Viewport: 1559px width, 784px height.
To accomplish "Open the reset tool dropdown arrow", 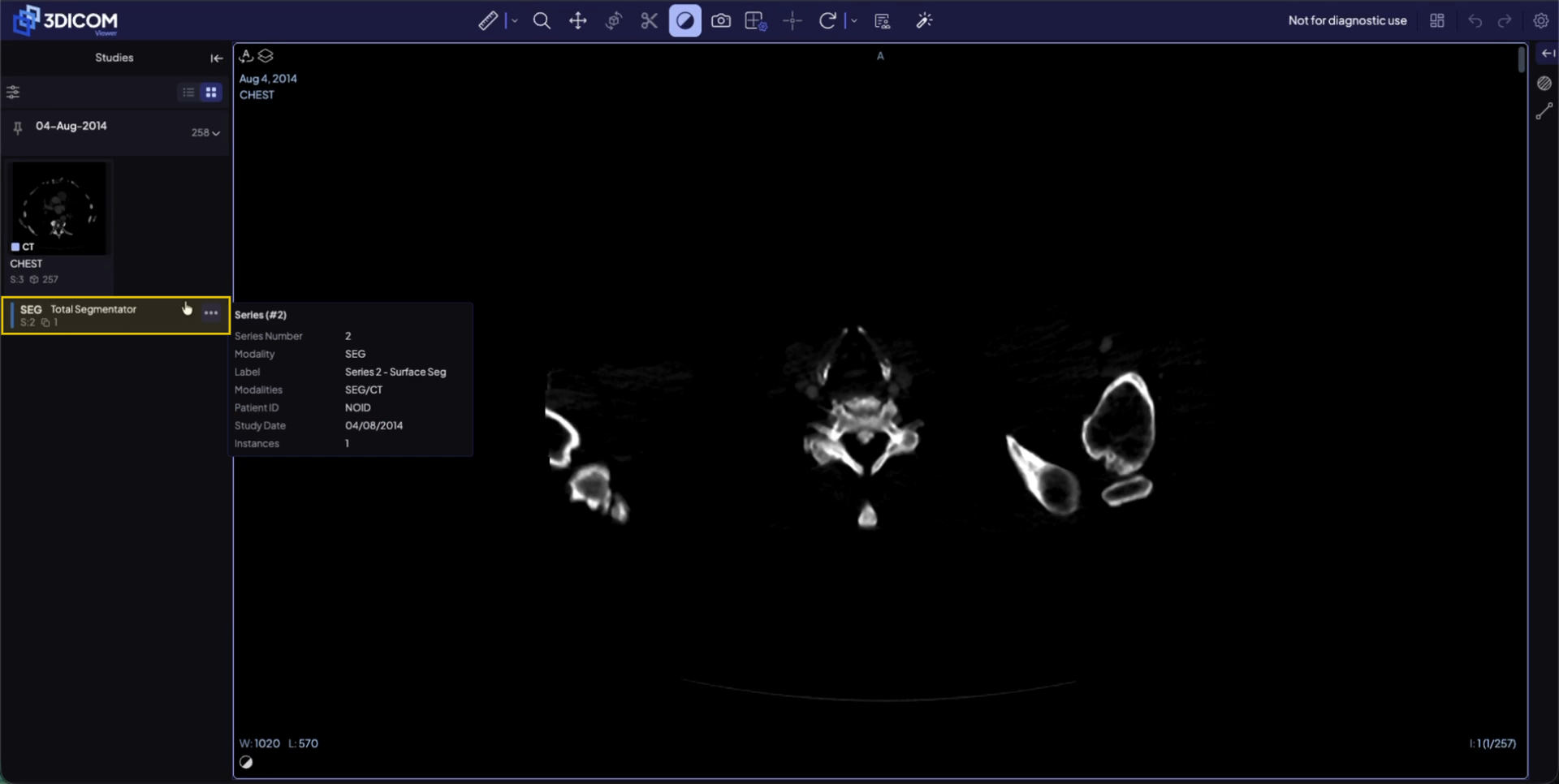I will point(854,21).
